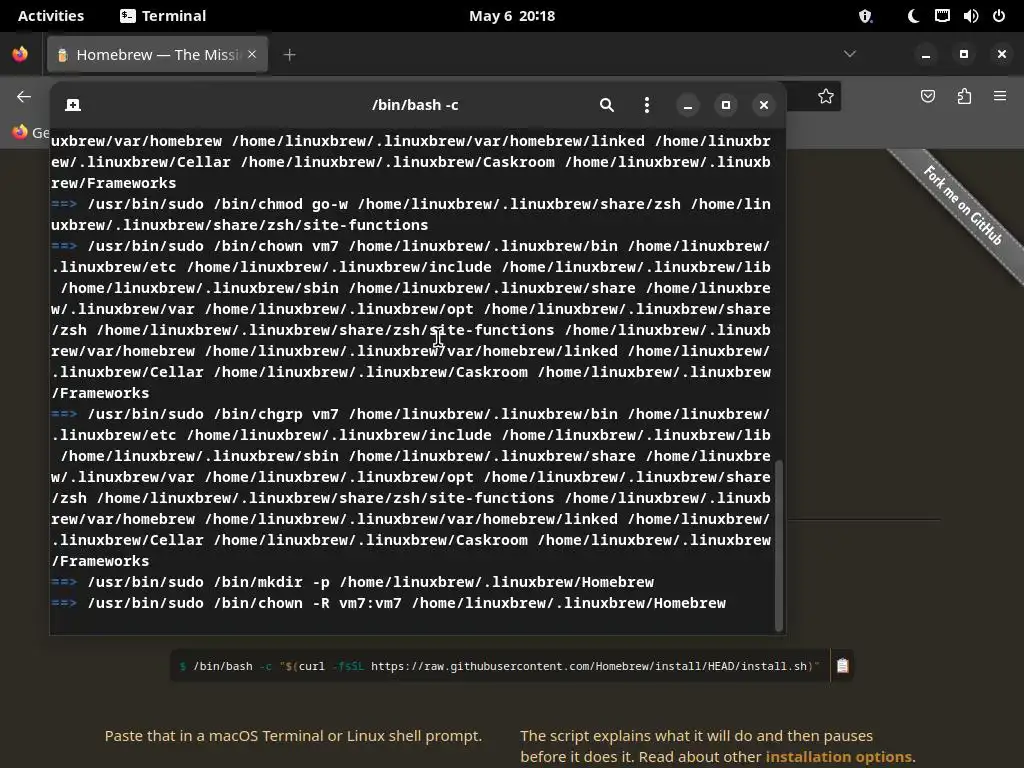The height and width of the screenshot is (768, 1024).
Task: Close the Homebrew browser tab
Action: tap(252, 54)
